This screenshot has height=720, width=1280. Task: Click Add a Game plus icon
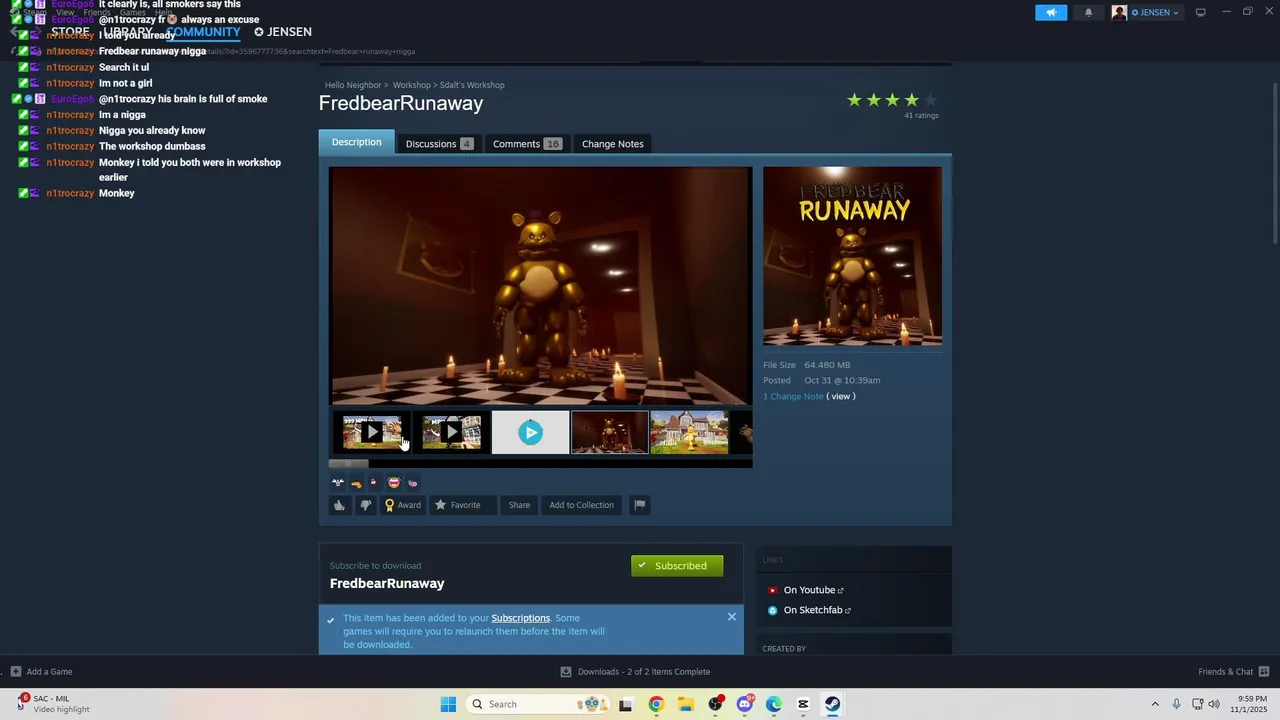tap(15, 671)
